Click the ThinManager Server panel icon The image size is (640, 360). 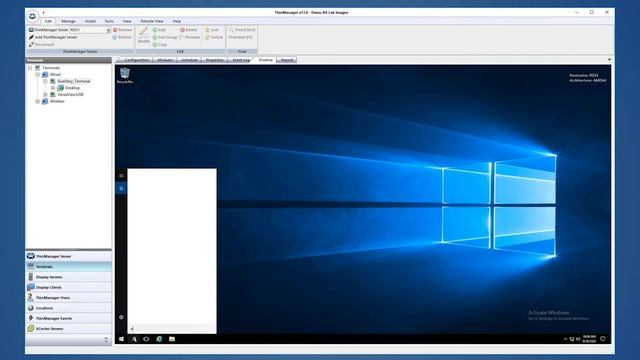[x=31, y=256]
